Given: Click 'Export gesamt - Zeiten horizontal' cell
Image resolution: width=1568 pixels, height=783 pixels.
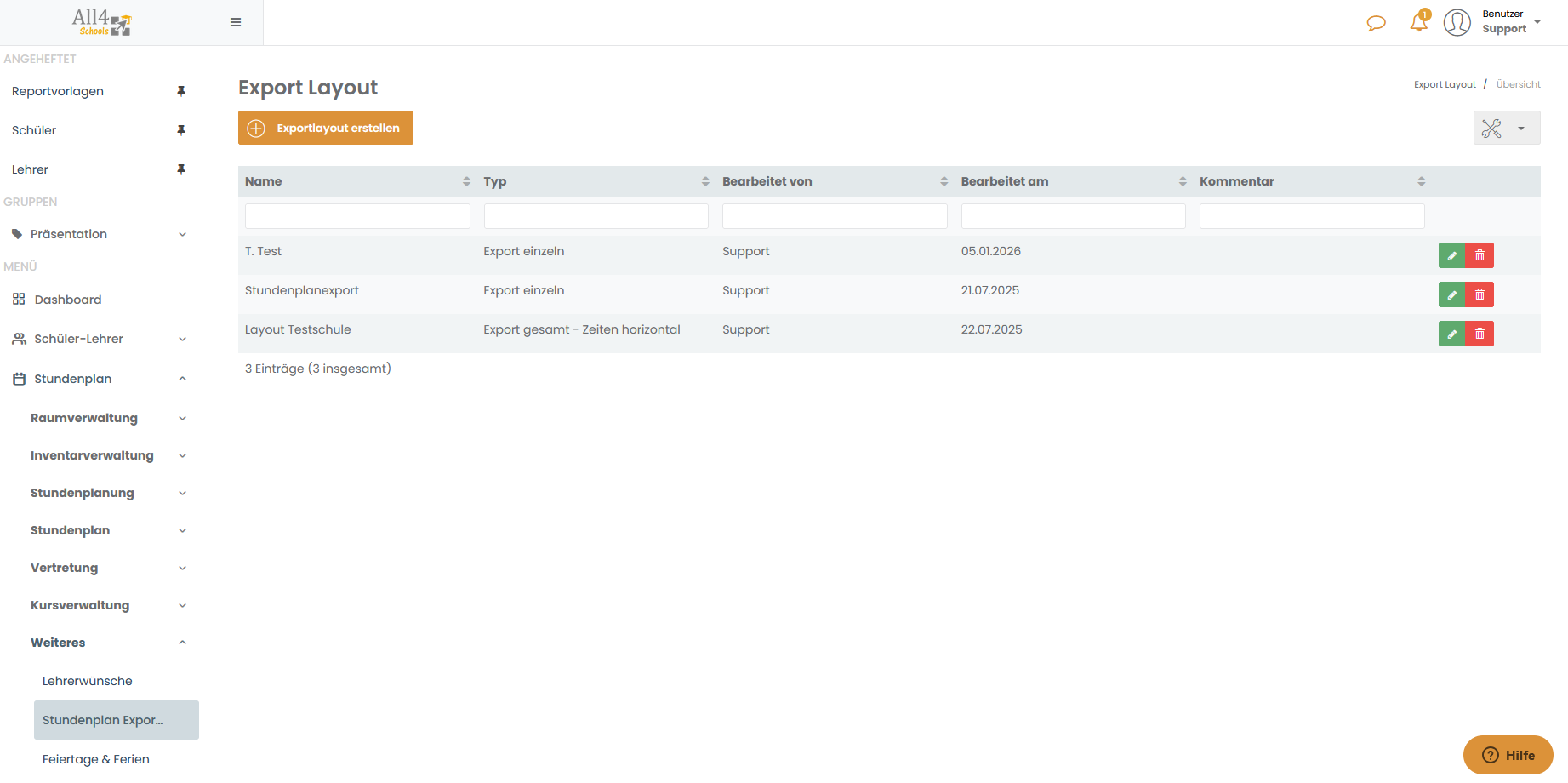Looking at the screenshot, I should coord(582,329).
